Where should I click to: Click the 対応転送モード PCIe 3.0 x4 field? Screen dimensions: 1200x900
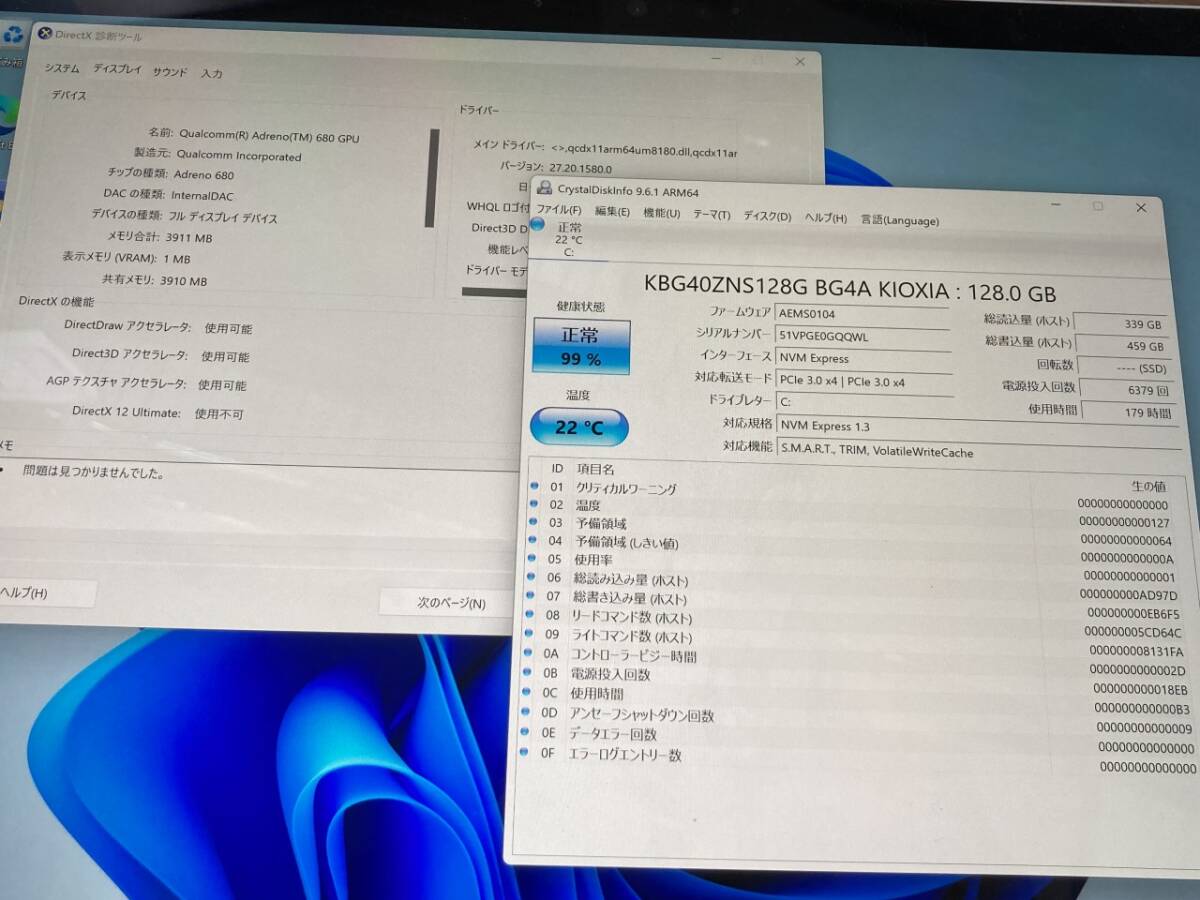(x=863, y=381)
